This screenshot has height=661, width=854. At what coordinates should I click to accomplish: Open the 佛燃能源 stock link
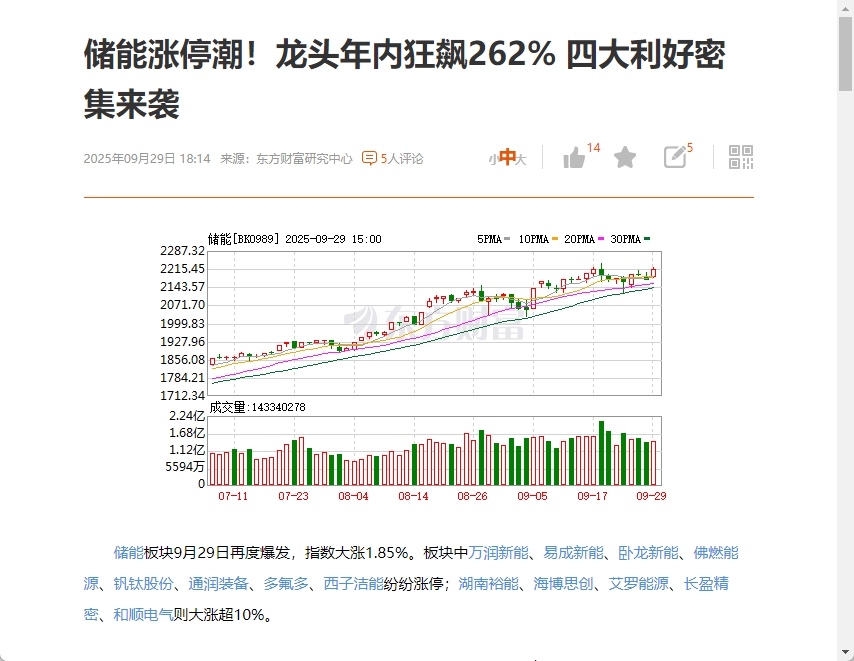(716, 553)
